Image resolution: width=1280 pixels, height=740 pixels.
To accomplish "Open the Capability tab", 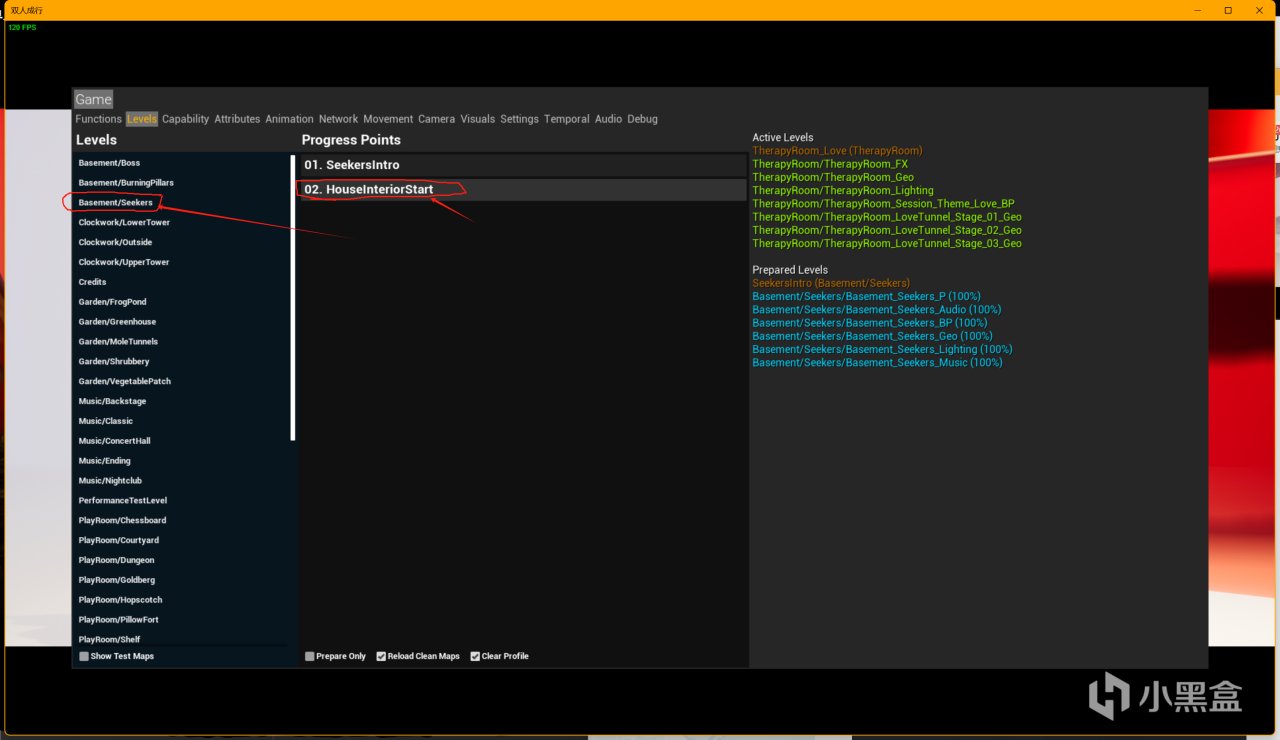I will click(186, 119).
